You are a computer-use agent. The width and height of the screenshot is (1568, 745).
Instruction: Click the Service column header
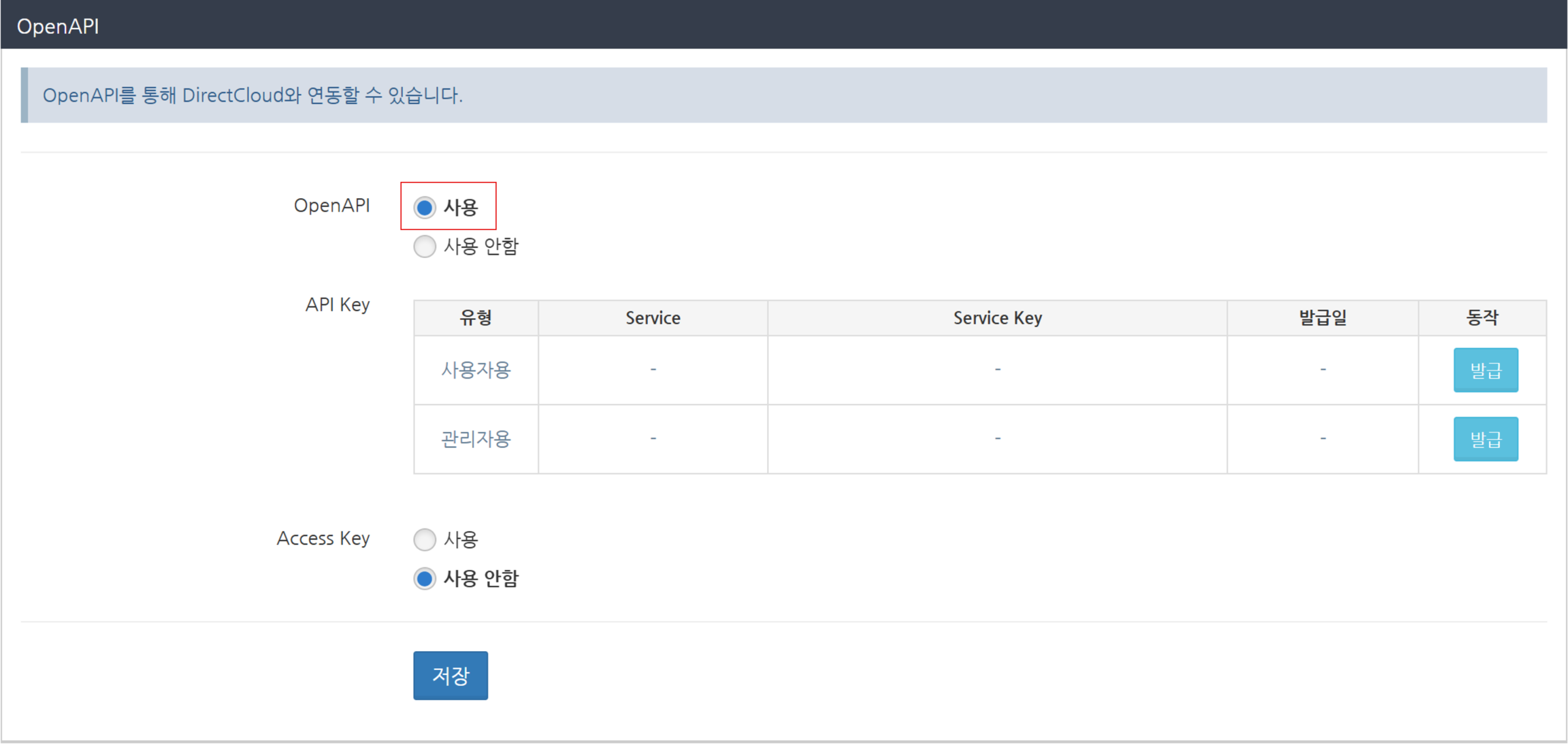coord(653,318)
